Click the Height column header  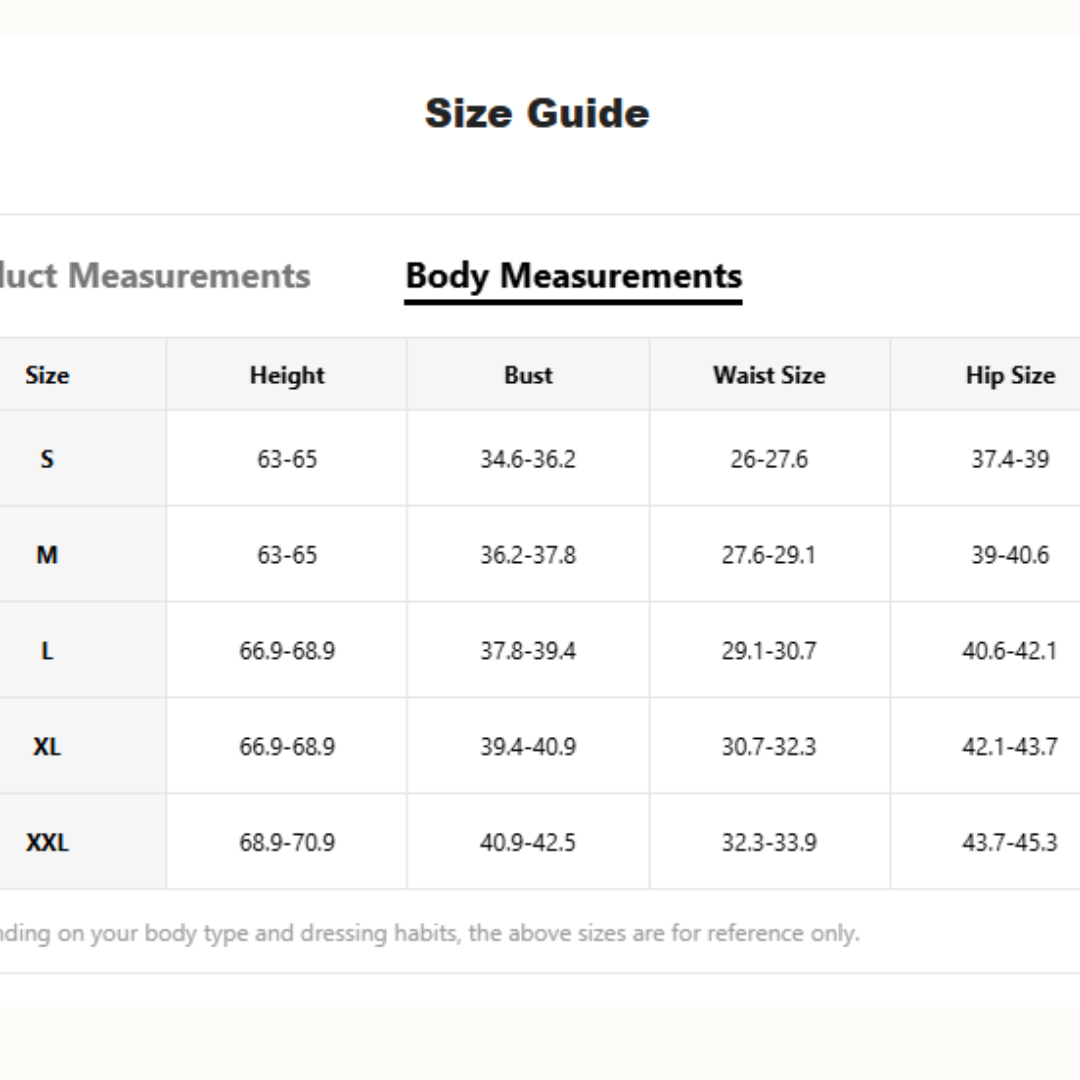287,375
